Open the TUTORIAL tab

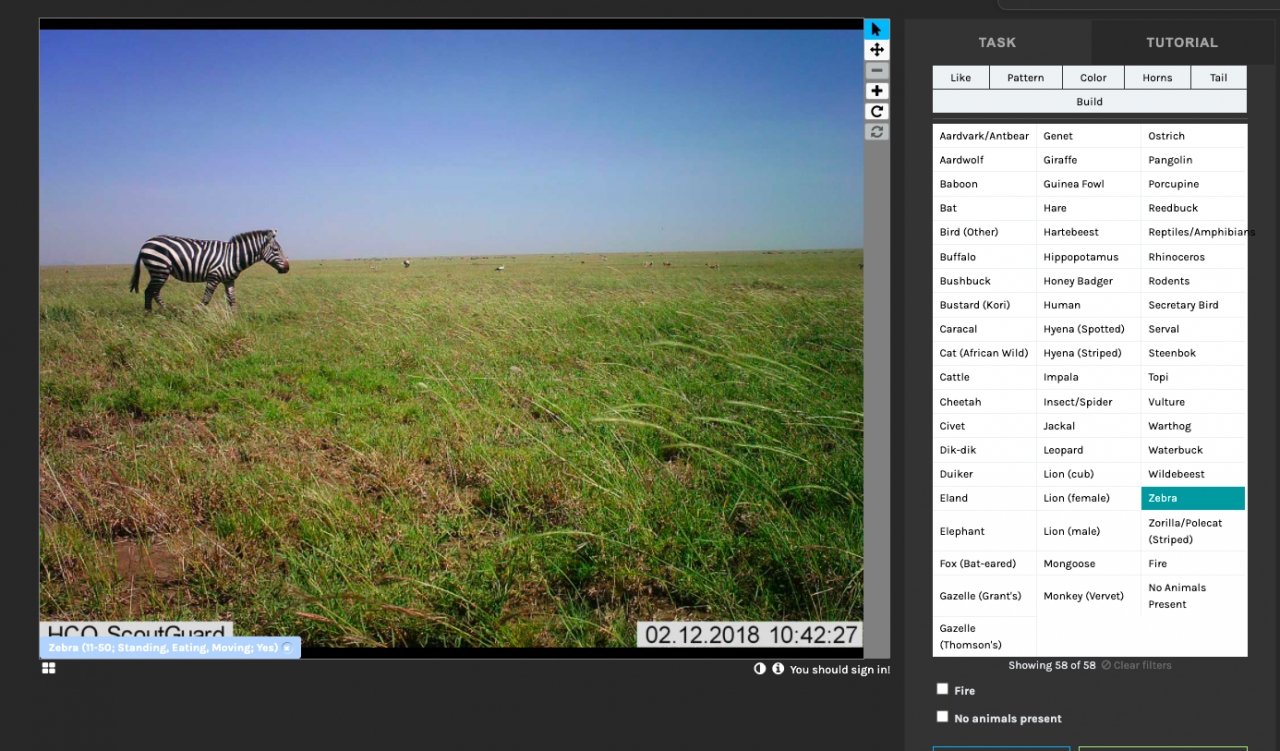click(1182, 42)
